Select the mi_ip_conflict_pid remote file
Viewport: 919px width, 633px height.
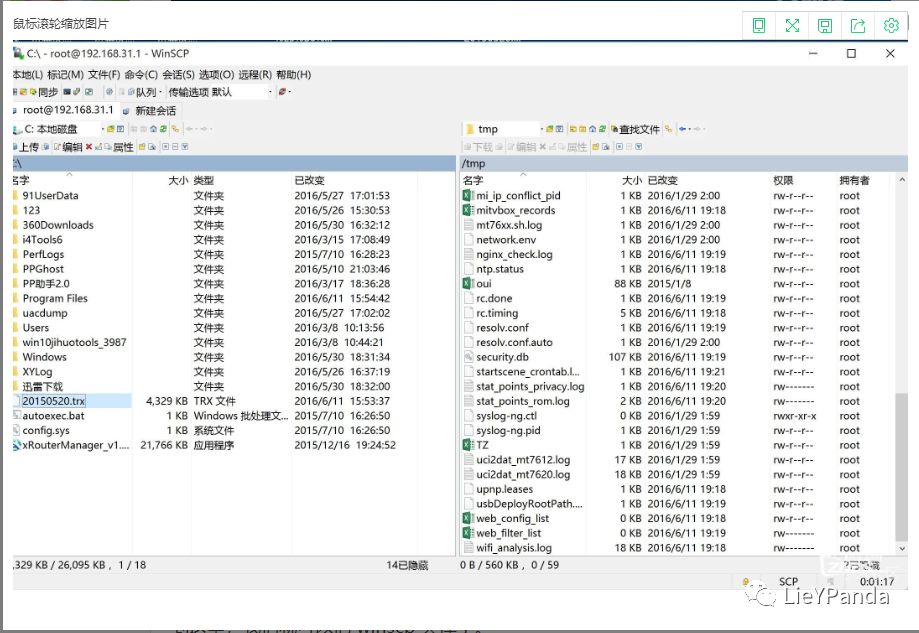(518, 196)
